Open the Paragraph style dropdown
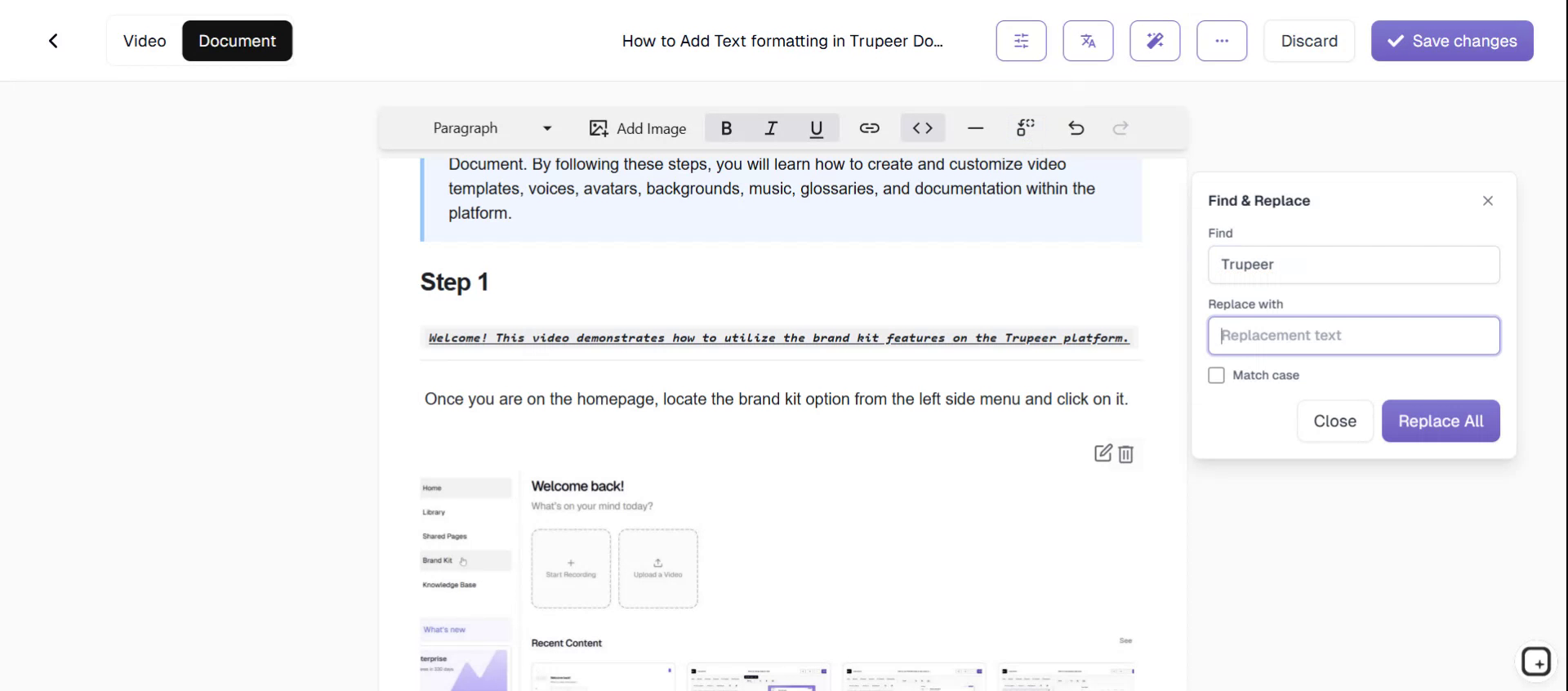The width and height of the screenshot is (1568, 691). 492,128
